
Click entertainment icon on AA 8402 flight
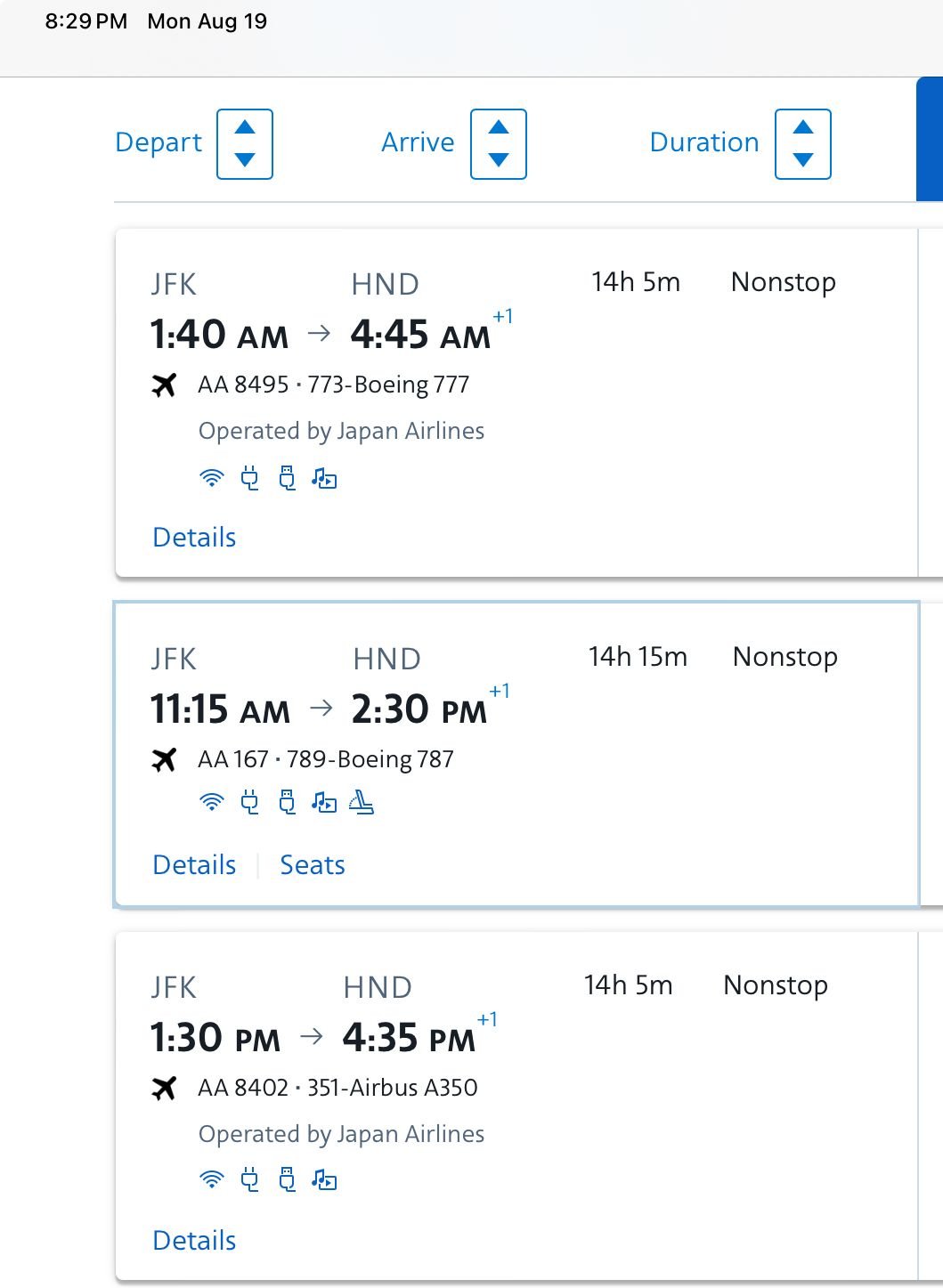[x=324, y=1180]
